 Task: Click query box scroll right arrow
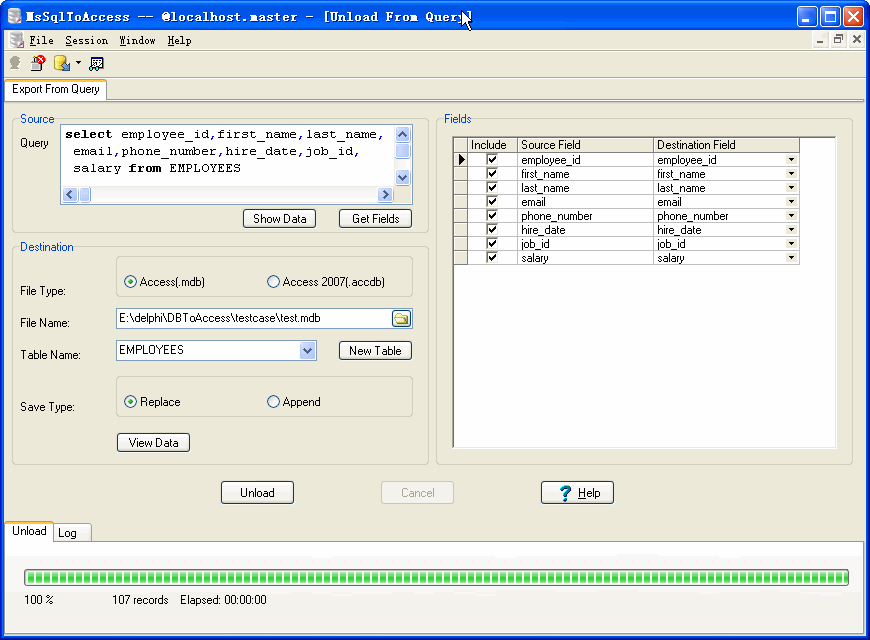(x=385, y=194)
